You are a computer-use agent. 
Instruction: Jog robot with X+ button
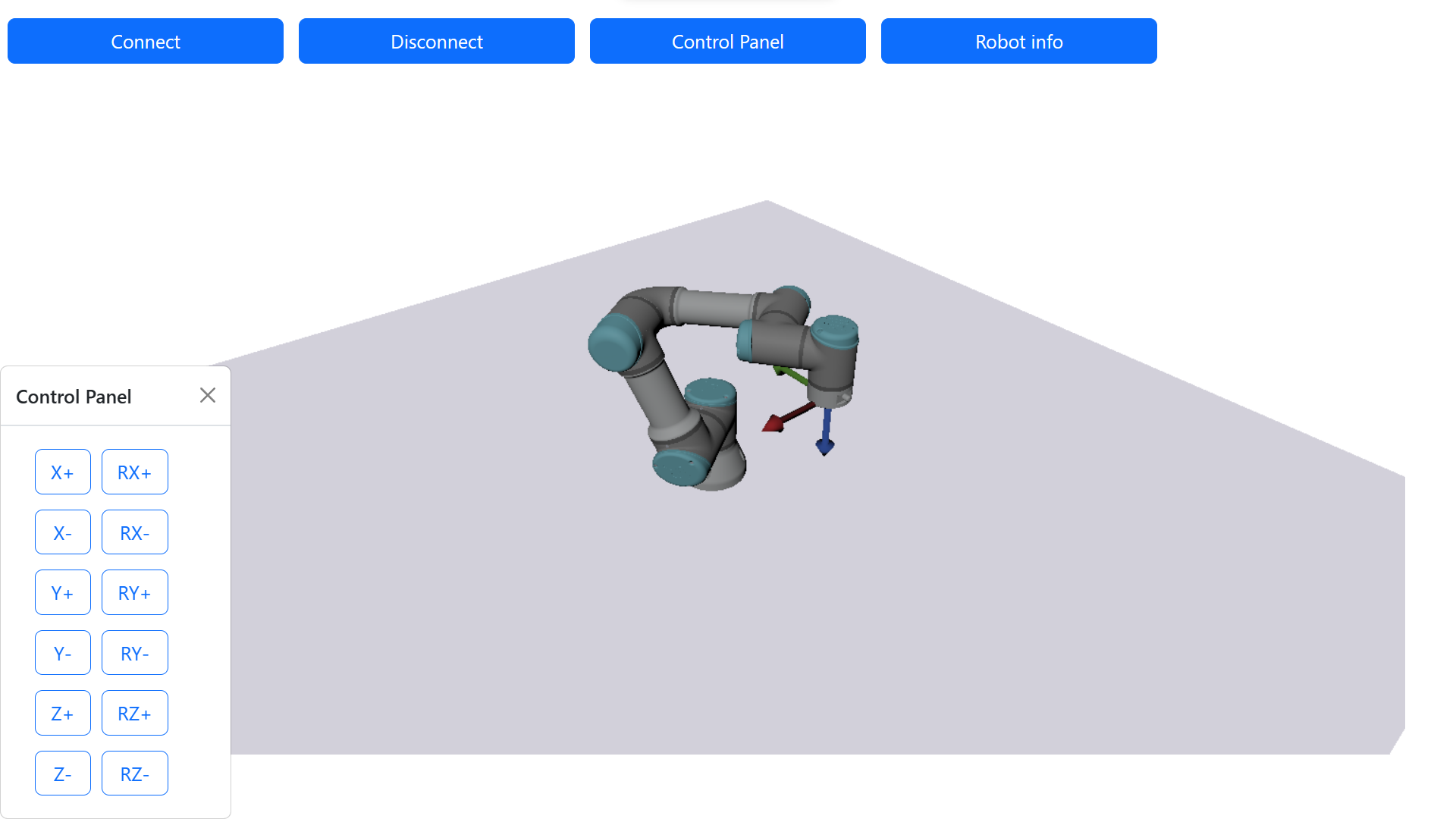point(63,472)
